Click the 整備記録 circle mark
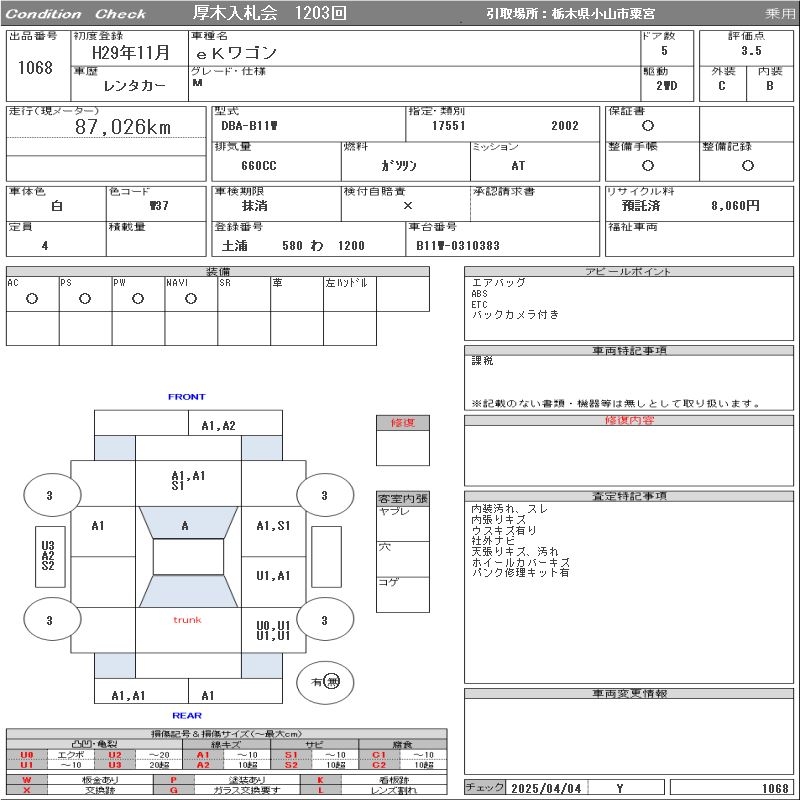 748,165
